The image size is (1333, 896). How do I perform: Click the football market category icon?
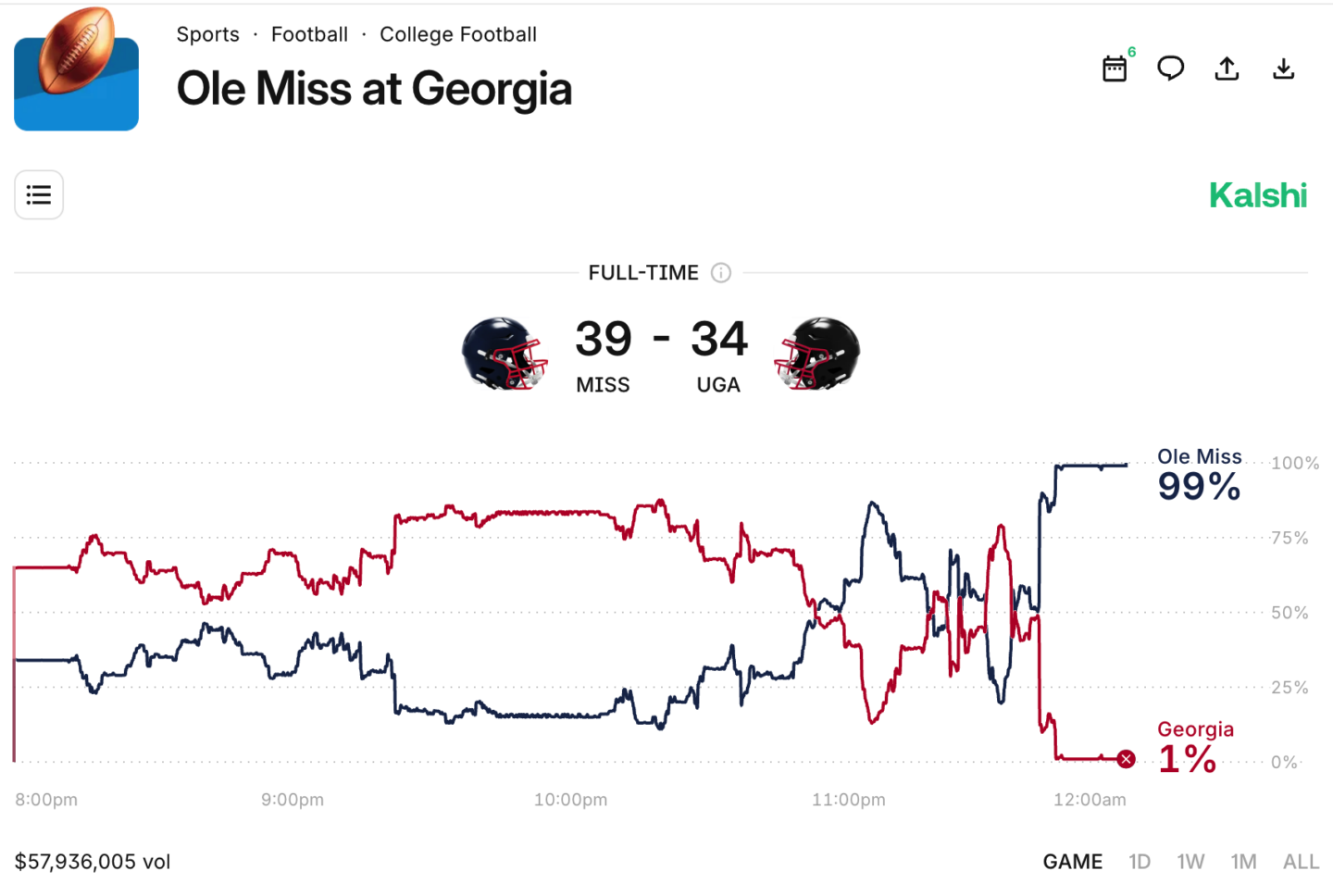(76, 70)
